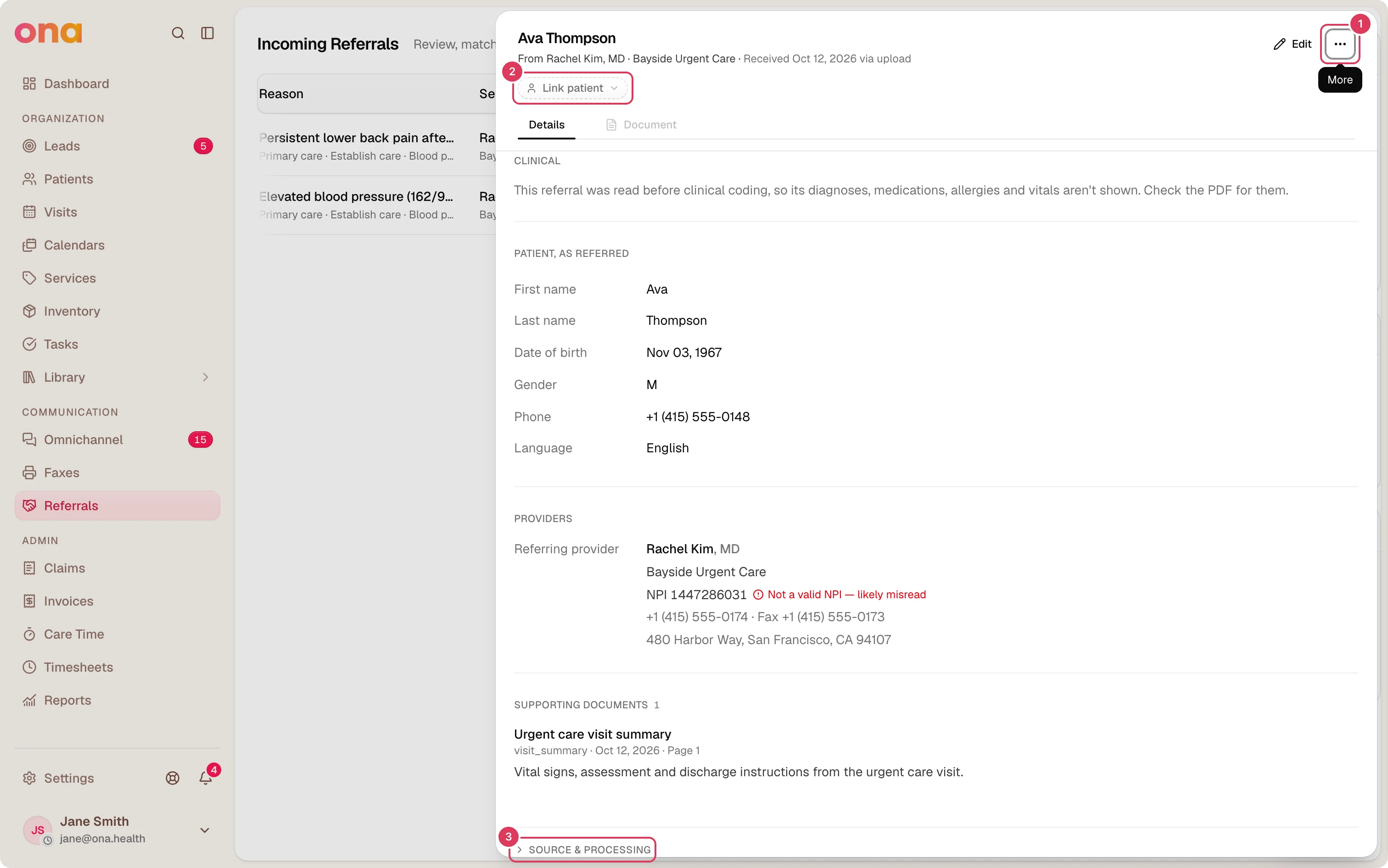Click the ona logo
This screenshot has height=868, width=1388.
pyautogui.click(x=48, y=33)
